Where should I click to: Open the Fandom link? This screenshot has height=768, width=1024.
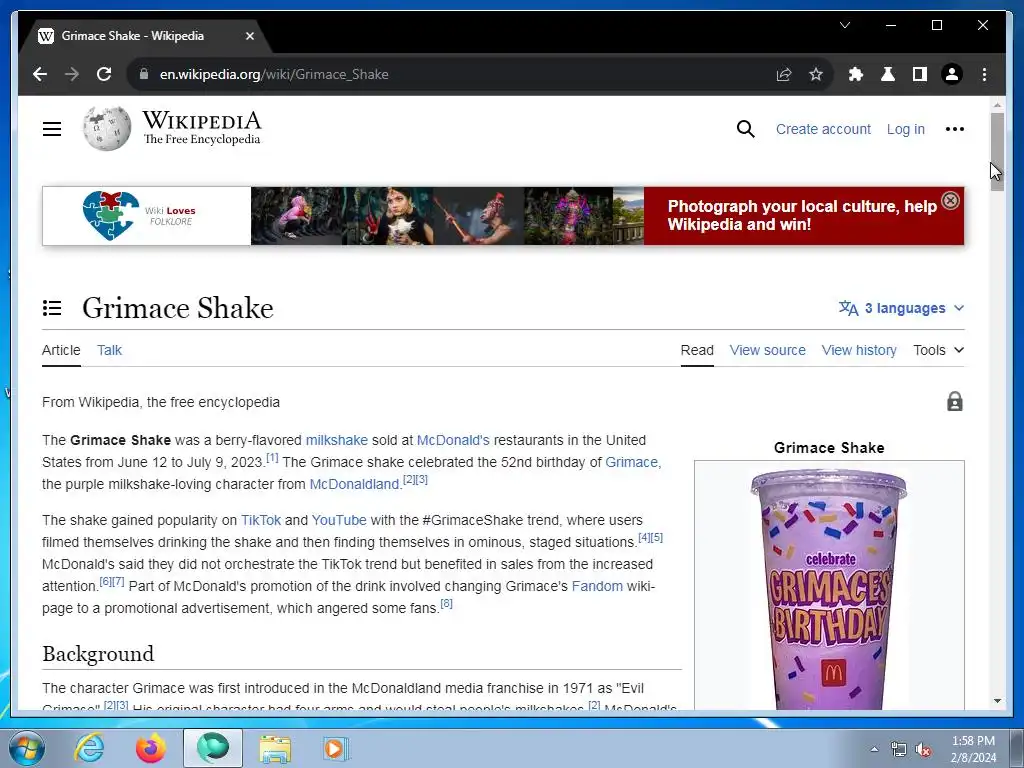click(597, 586)
